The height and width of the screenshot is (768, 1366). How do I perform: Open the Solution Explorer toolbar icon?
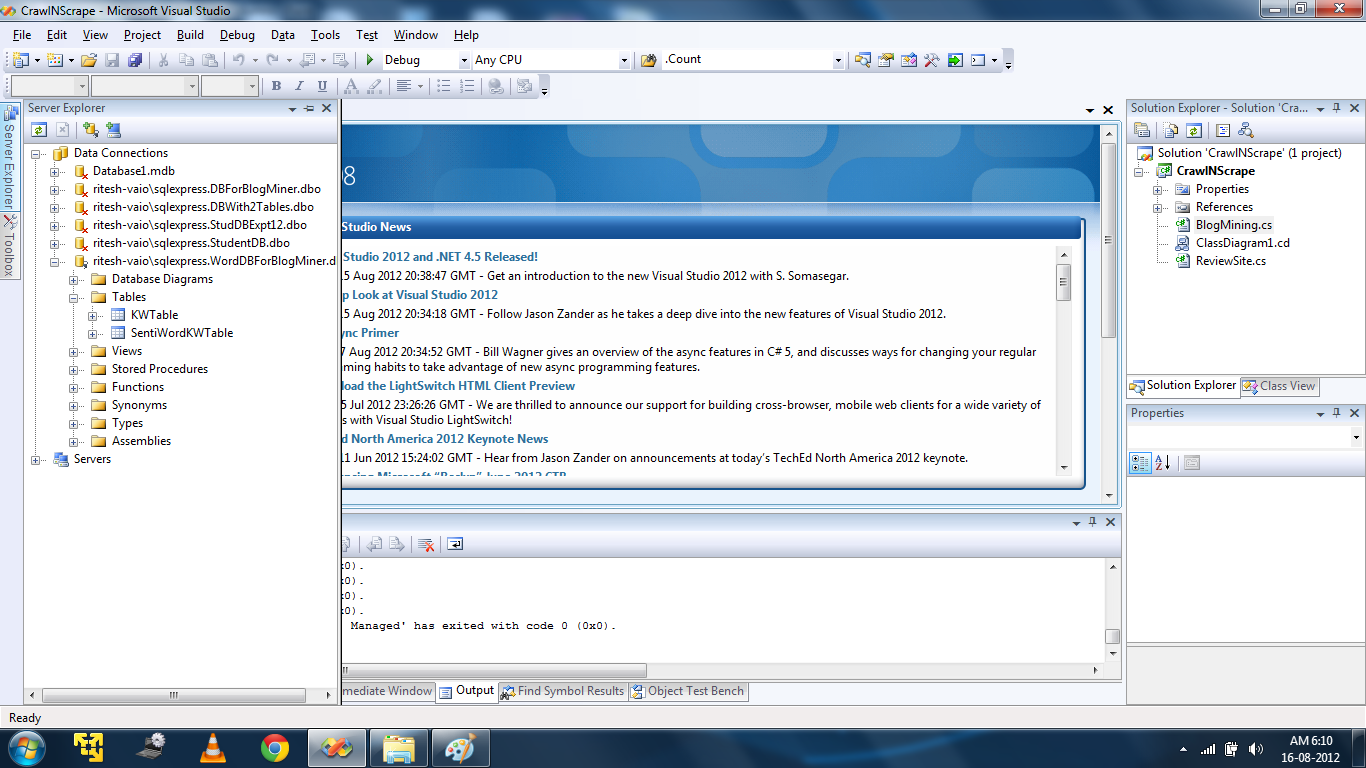pyautogui.click(x=862, y=60)
